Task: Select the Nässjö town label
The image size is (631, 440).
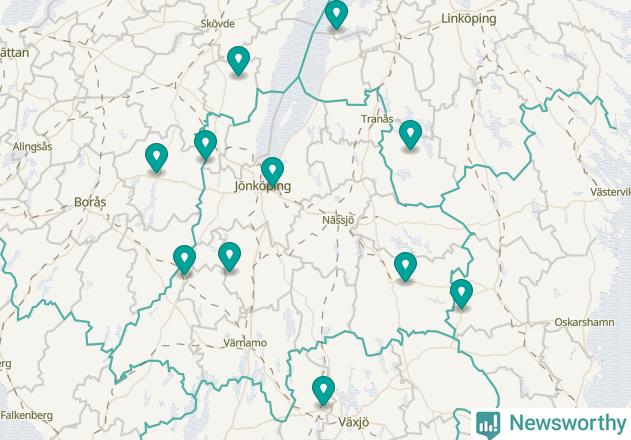Action: coord(338,220)
